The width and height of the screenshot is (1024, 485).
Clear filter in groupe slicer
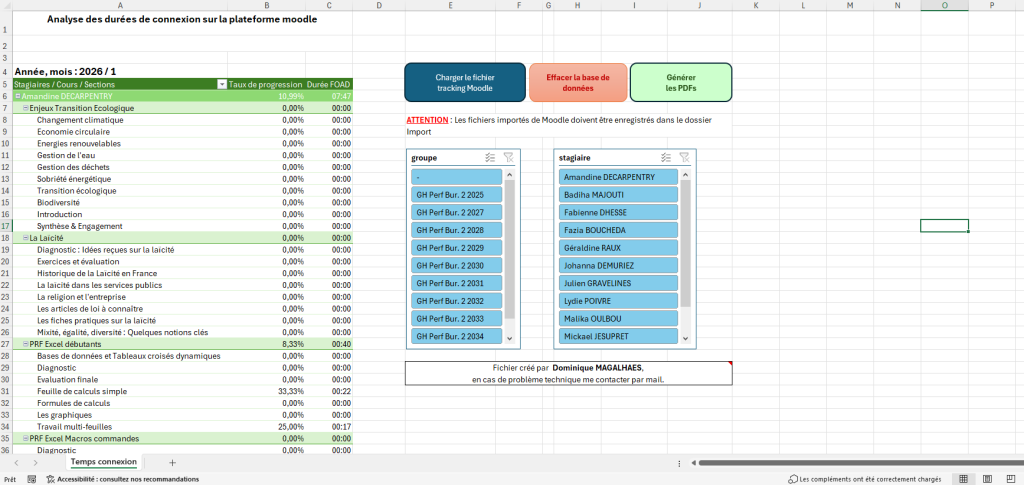pos(509,157)
